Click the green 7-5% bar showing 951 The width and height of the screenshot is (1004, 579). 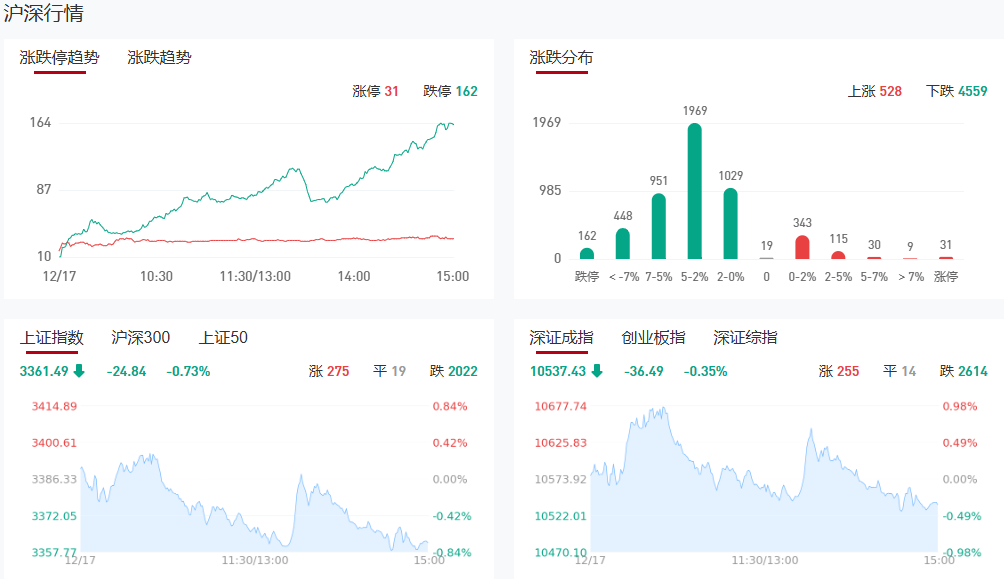point(658,226)
